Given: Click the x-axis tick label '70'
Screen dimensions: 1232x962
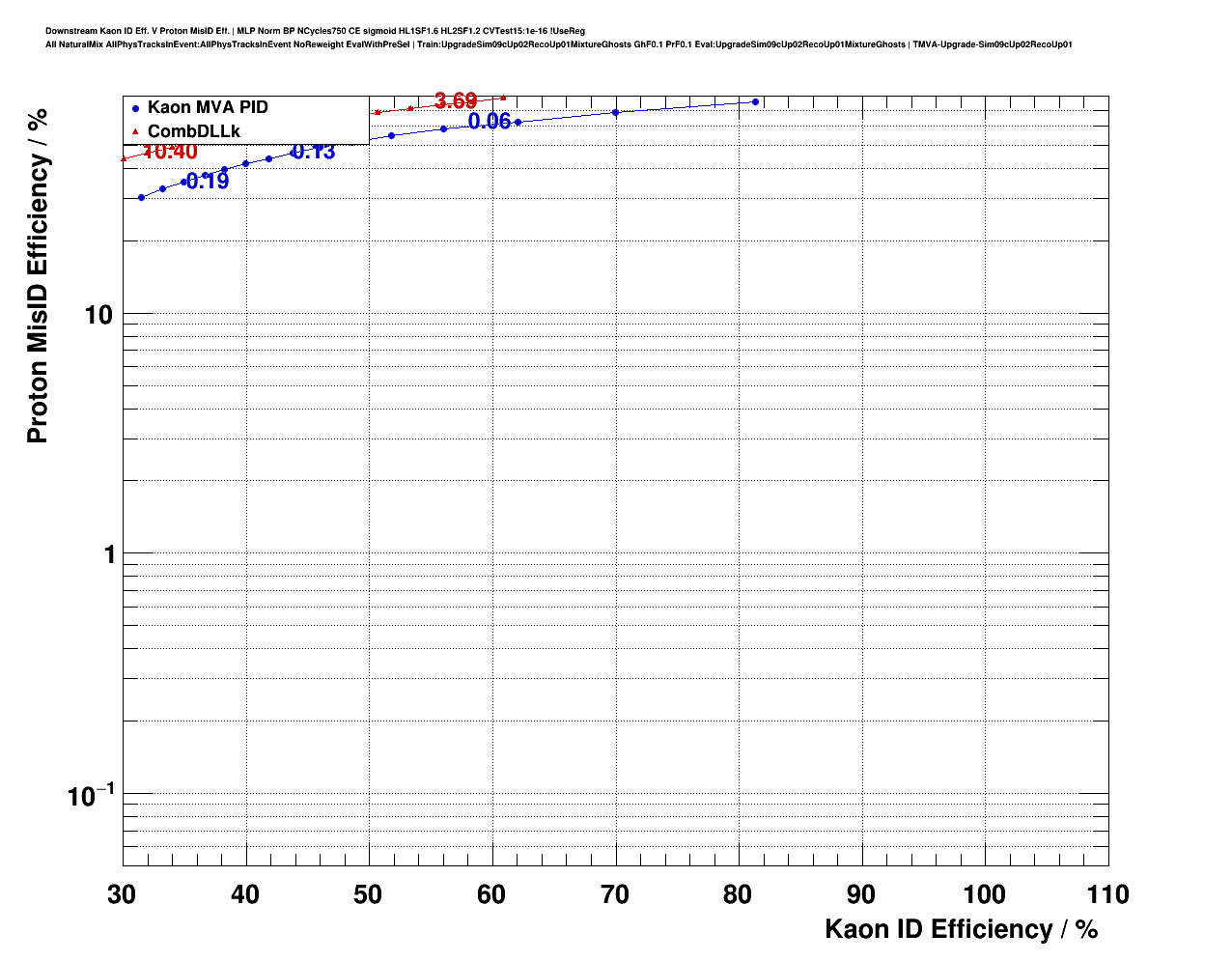Looking at the screenshot, I should pyautogui.click(x=615, y=894).
